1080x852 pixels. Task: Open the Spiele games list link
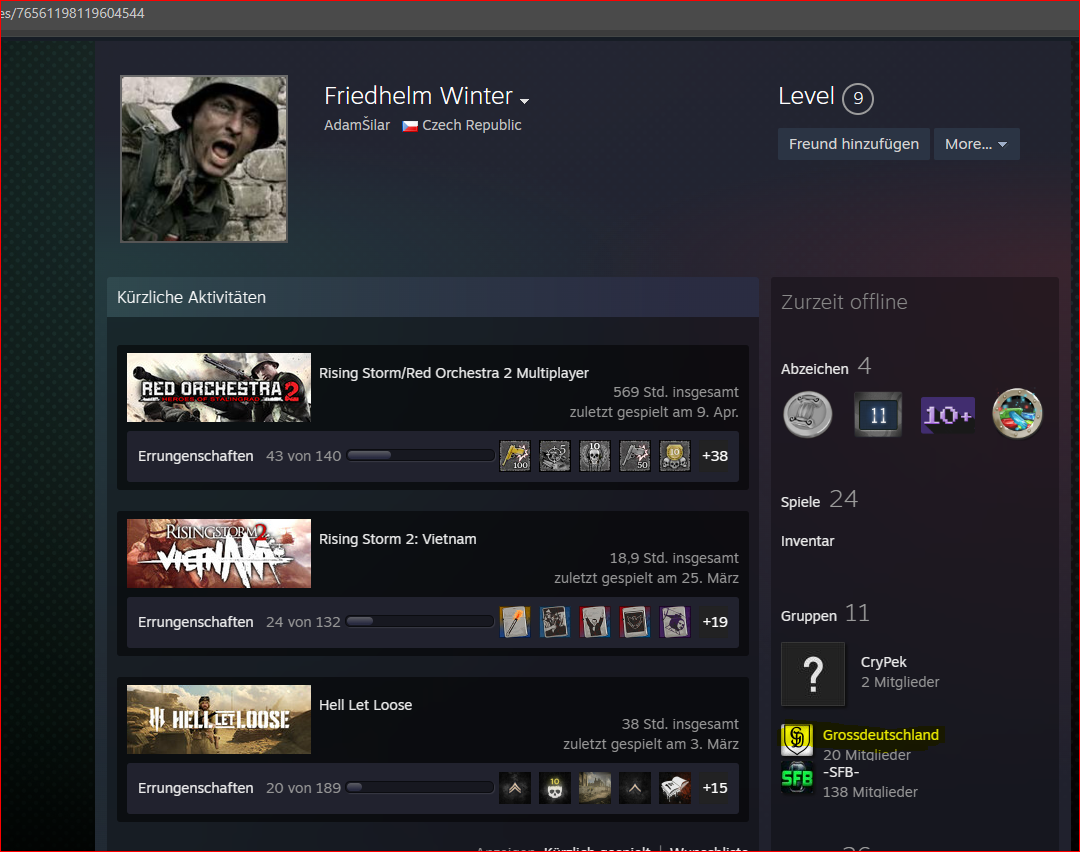[800, 502]
